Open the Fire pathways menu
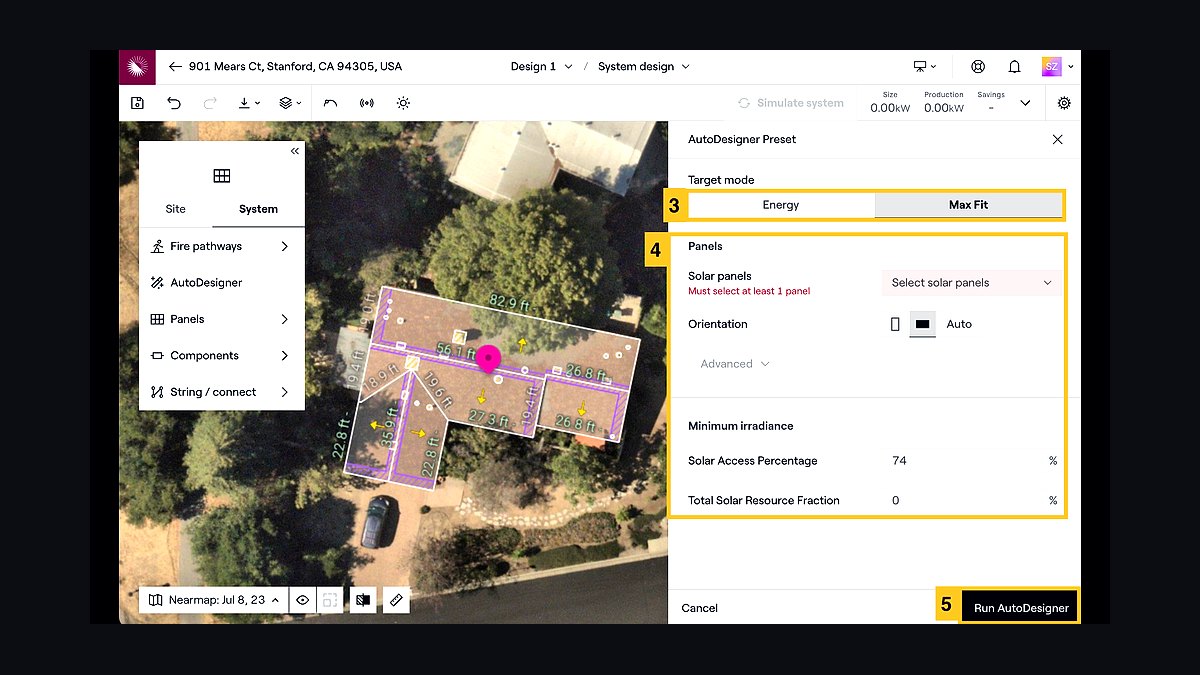The image size is (1200, 675). coord(221,246)
